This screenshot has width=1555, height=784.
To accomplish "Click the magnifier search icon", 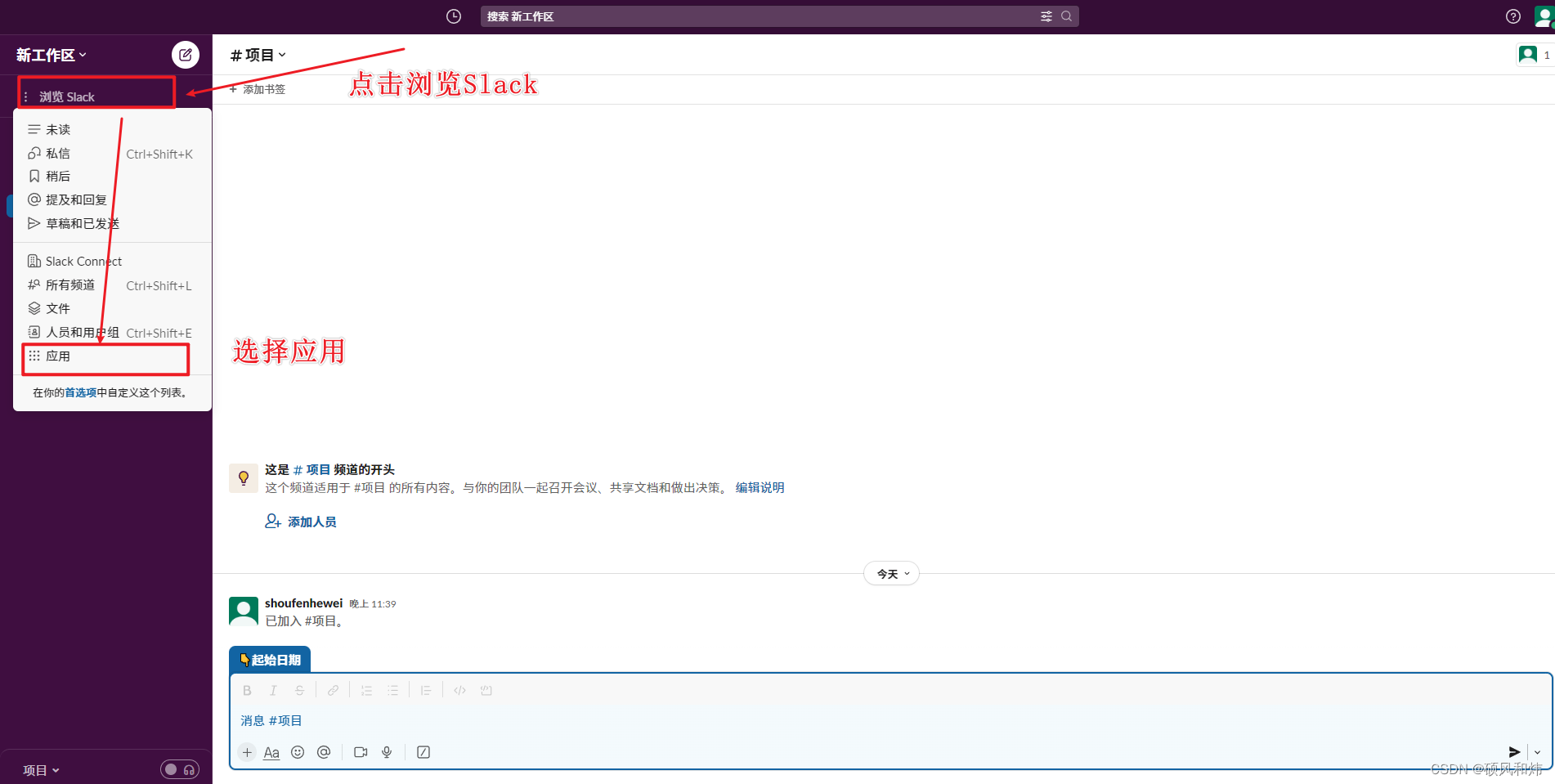I will point(1066,16).
